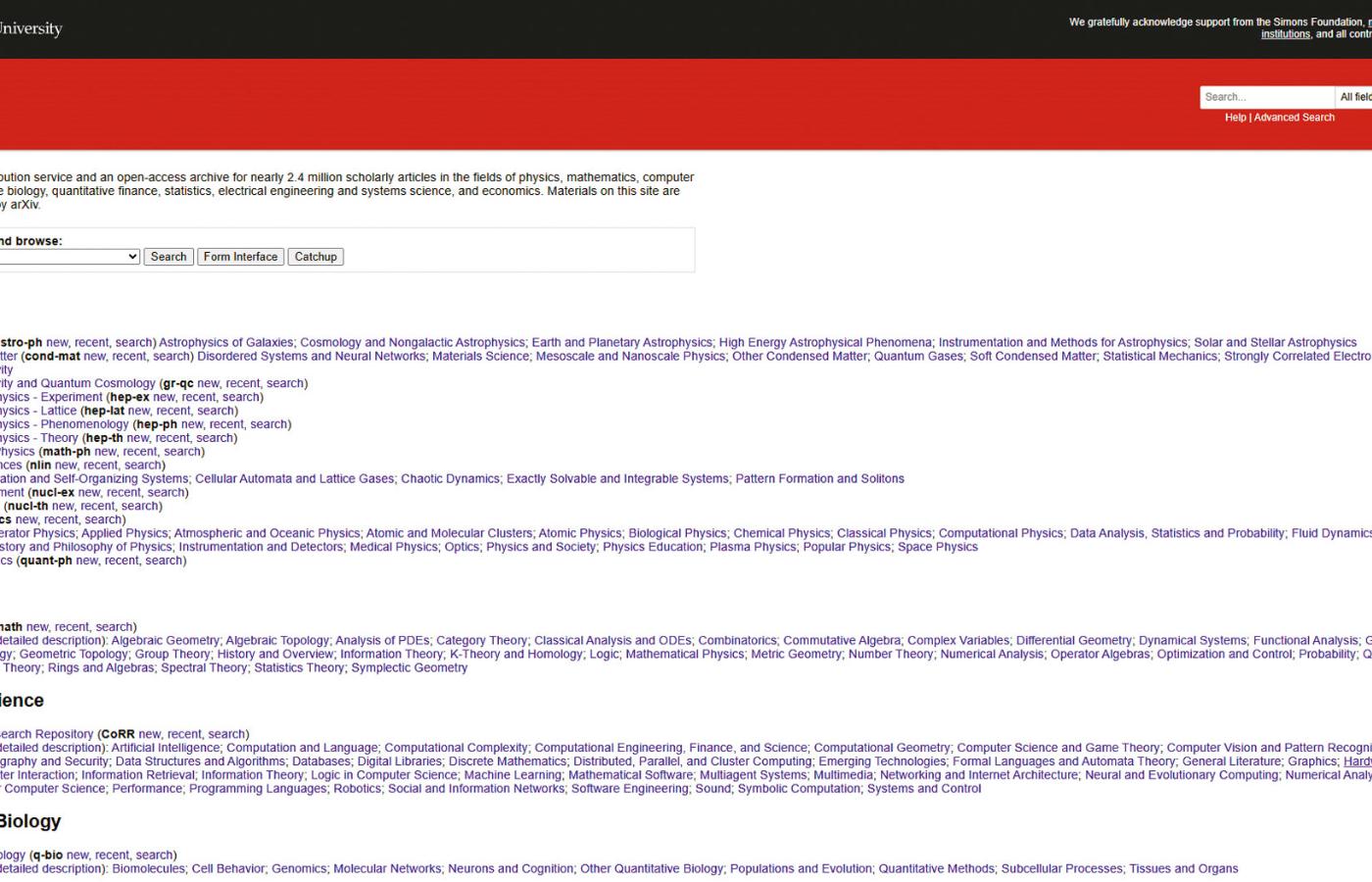Open Astrophysics of Galaxies category
Image resolution: width=1372 pixels, height=882 pixels.
[x=225, y=343]
